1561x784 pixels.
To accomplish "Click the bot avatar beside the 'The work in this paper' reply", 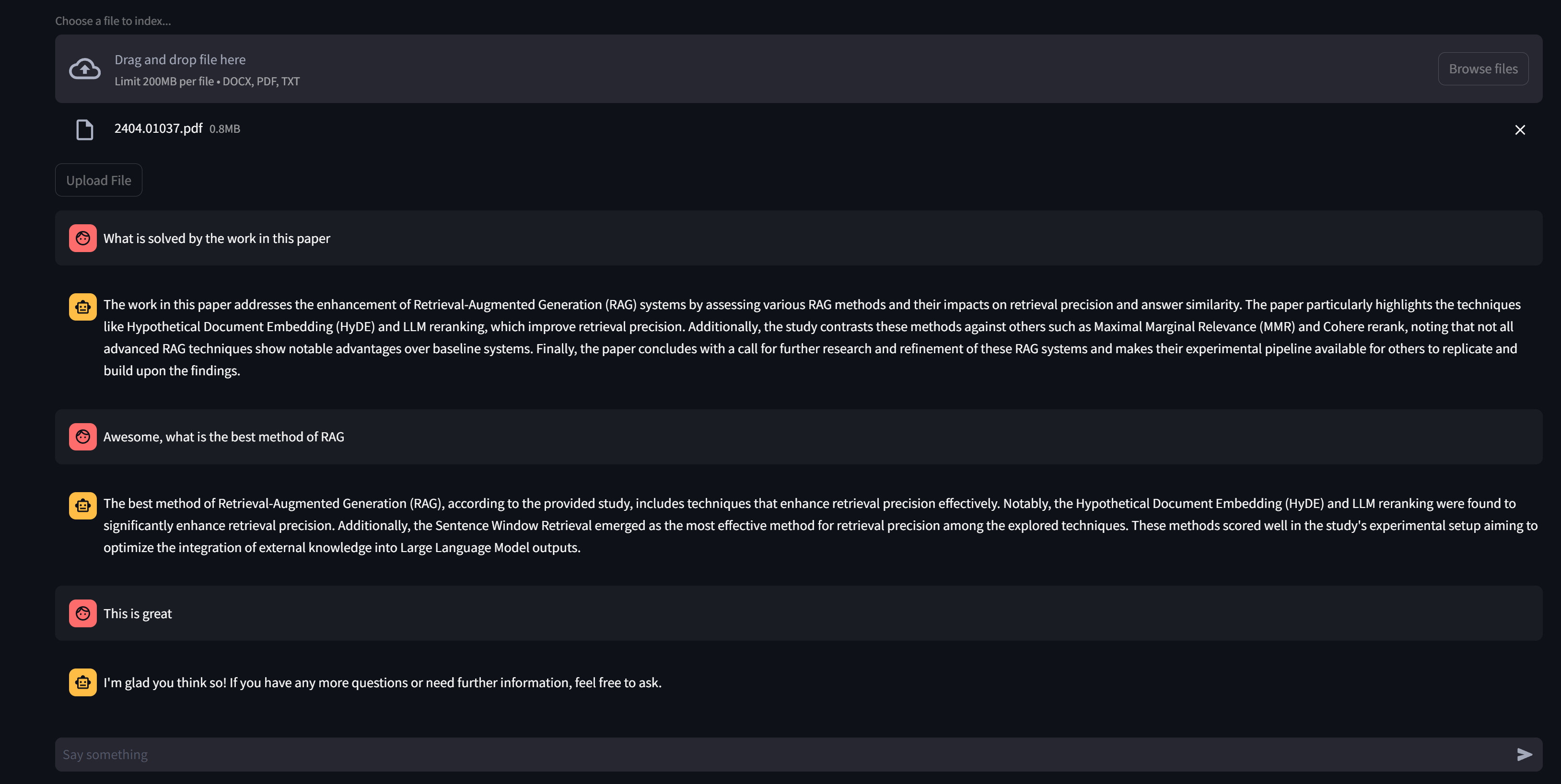I will coord(83,307).
